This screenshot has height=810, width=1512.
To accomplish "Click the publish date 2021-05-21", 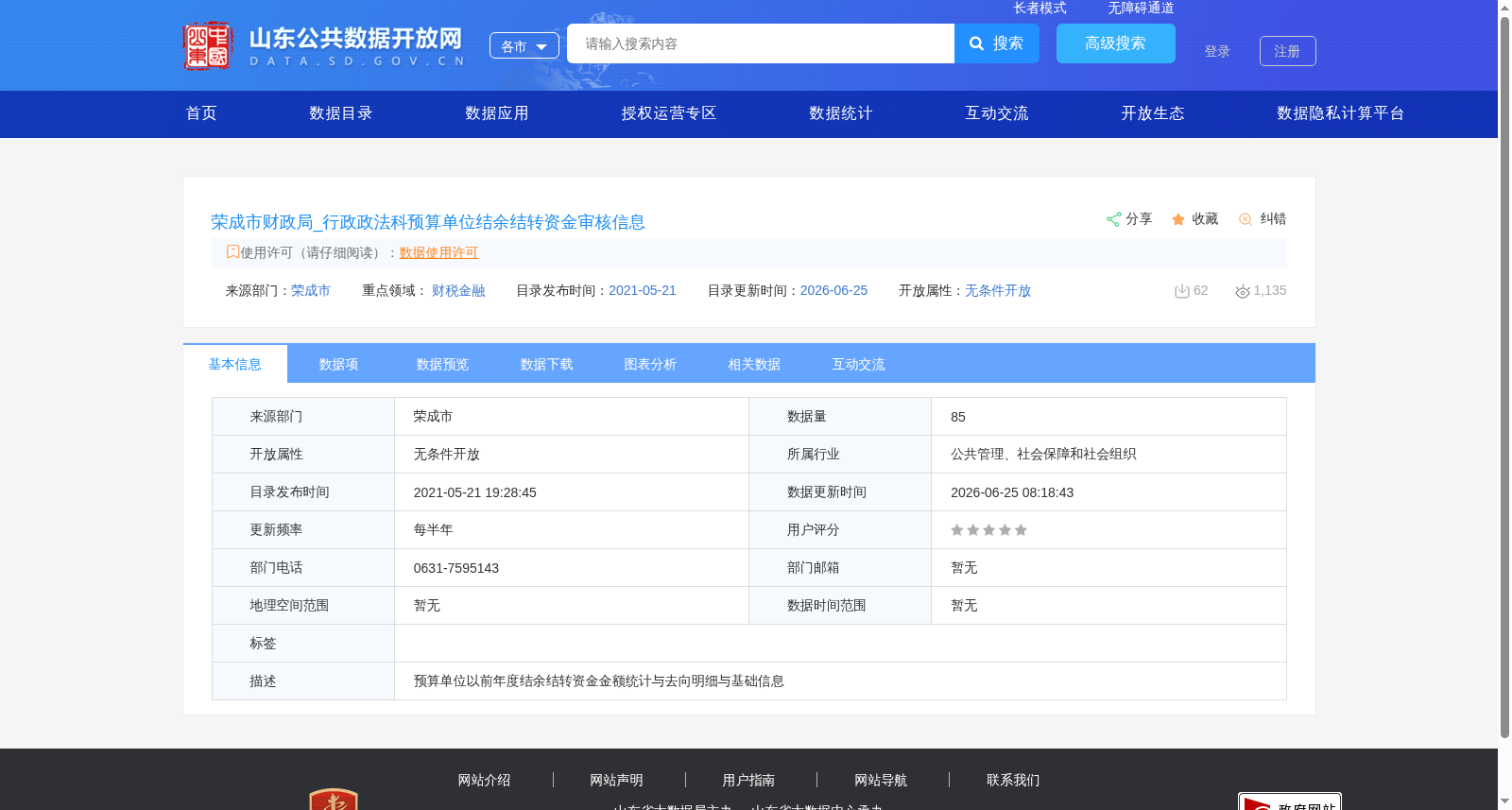I will pos(643,290).
